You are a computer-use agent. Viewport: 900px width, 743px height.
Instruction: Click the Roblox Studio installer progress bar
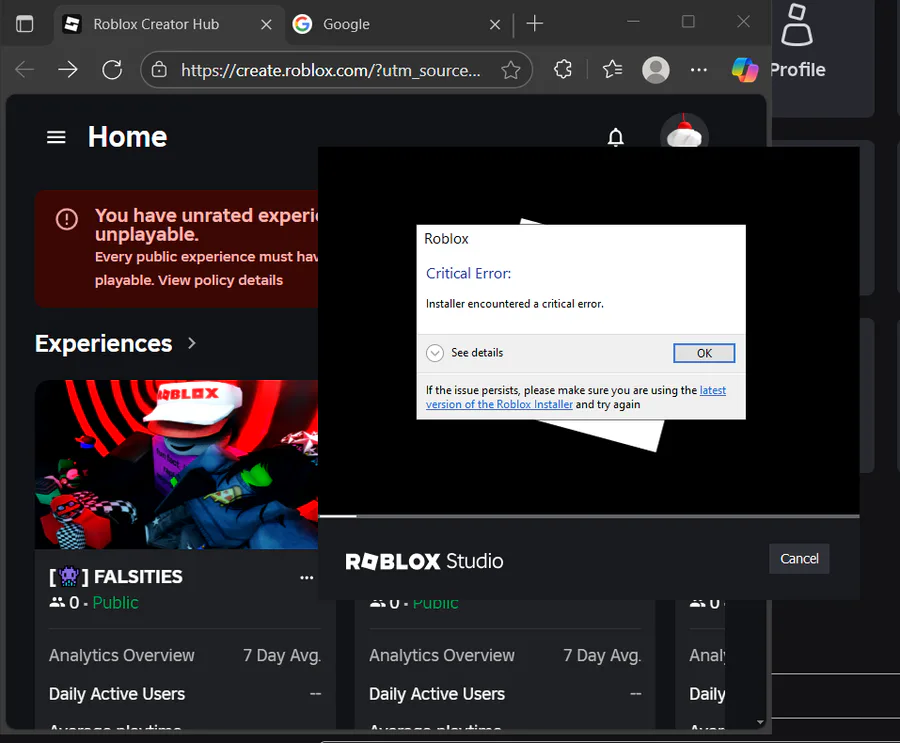[589, 516]
